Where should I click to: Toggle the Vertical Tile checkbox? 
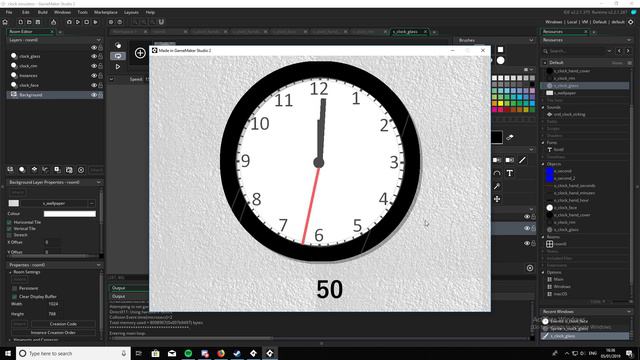[9, 229]
